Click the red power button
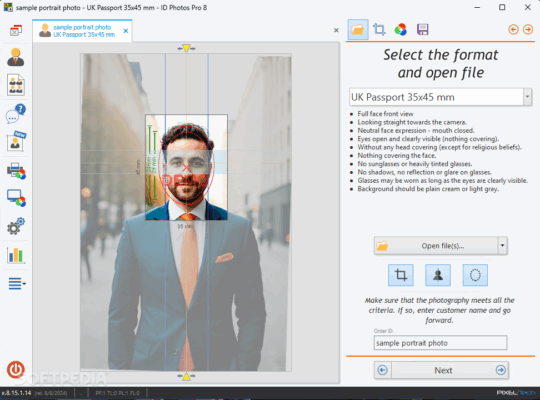Image resolution: width=540 pixels, height=400 pixels. pos(15,369)
